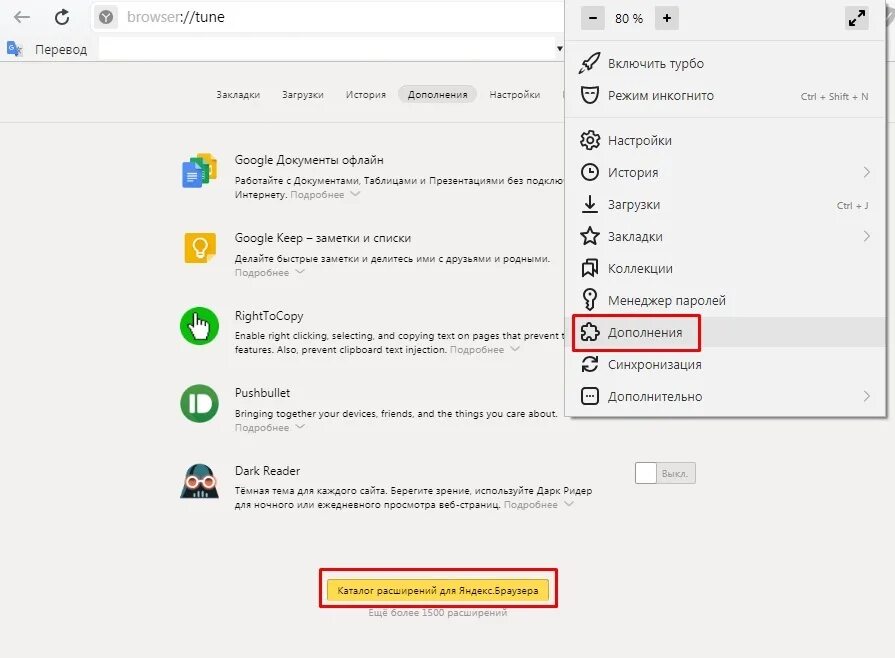Screen dimensions: 895x658
Task: Expand Подробнее for Google Документы офлайн
Action: tap(325, 195)
